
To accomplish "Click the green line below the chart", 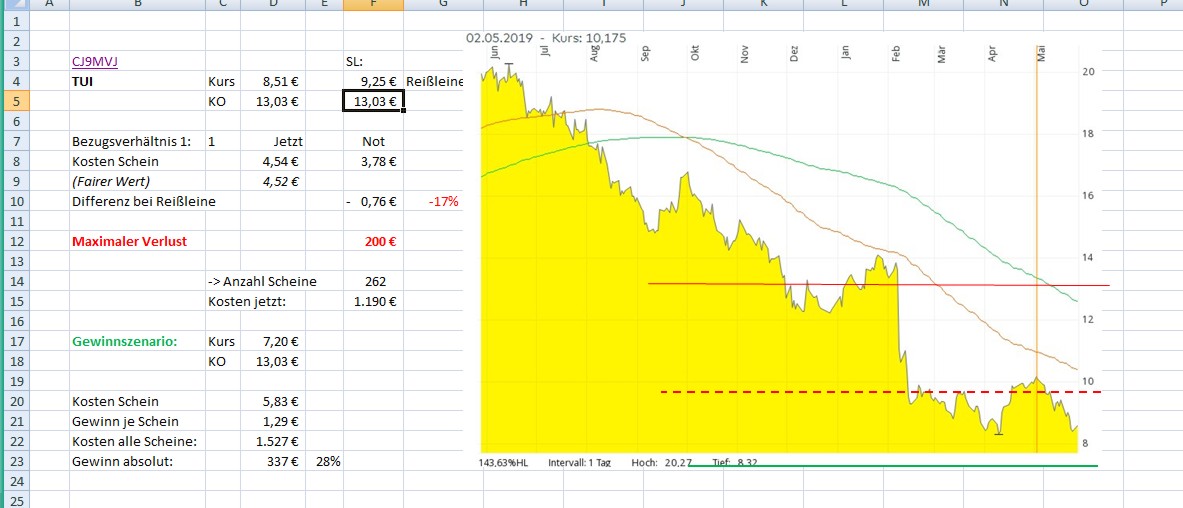I will tap(890, 466).
